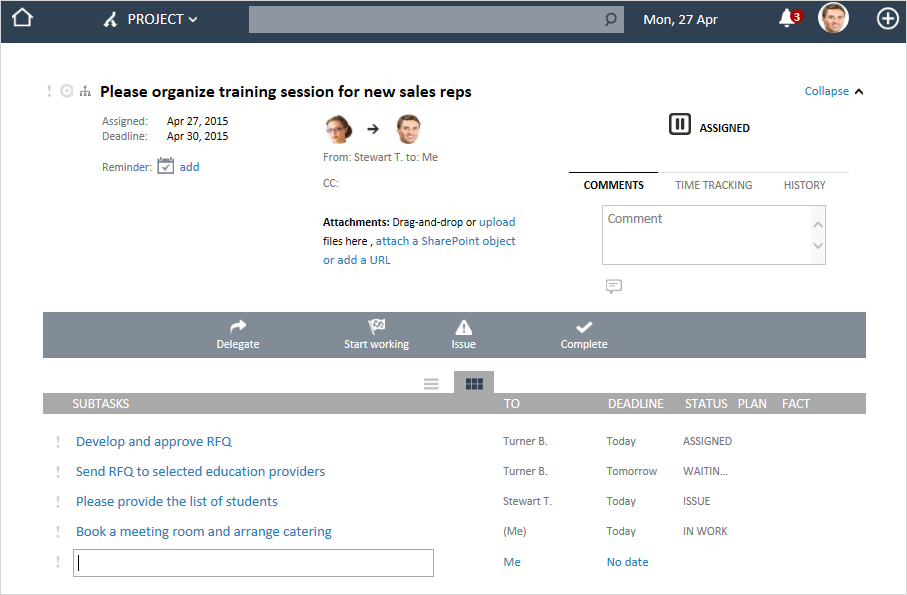Mark task Complete with checkmark

pyautogui.click(x=584, y=334)
